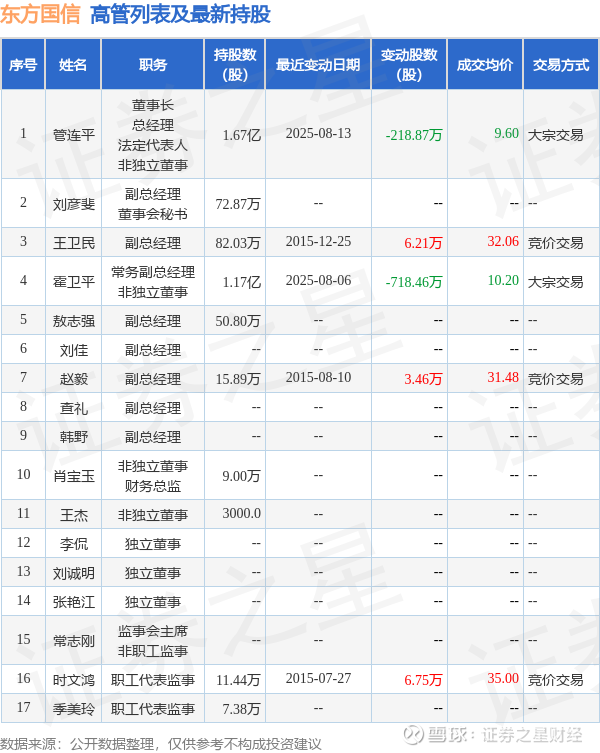Select the 交易方式 column header
This screenshot has height=753, width=600.
coord(561,64)
